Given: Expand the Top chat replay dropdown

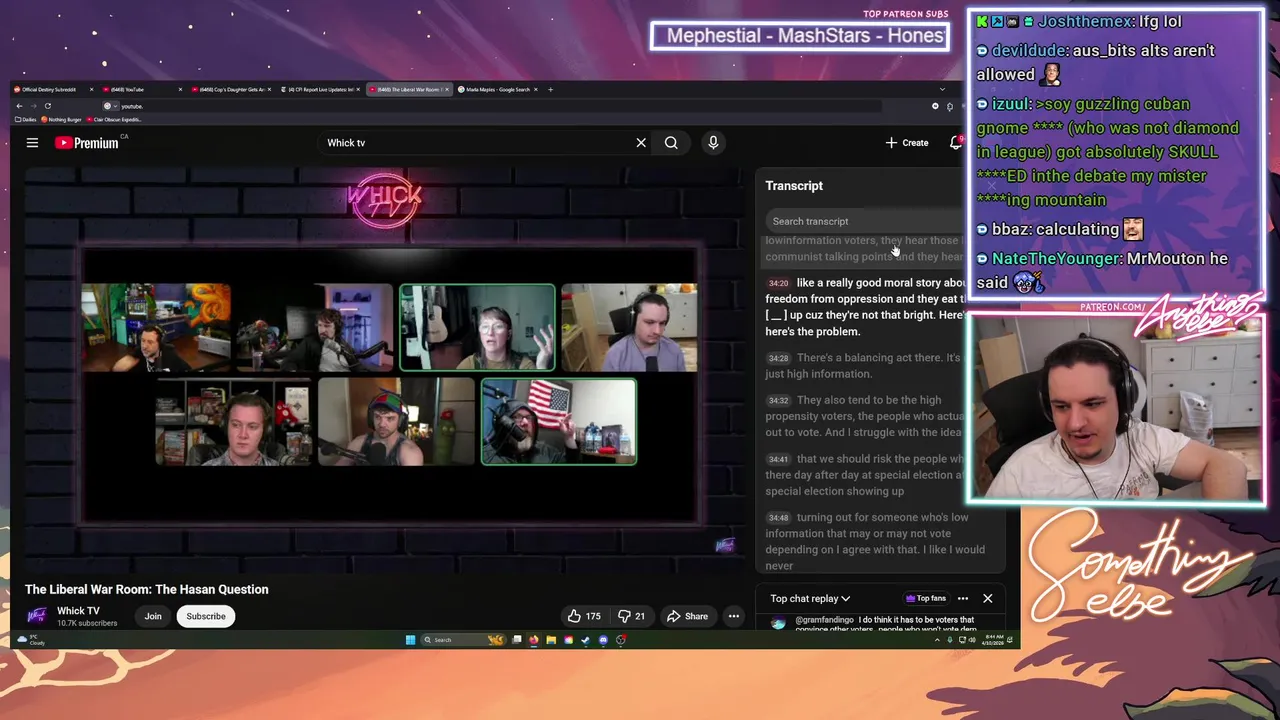Looking at the screenshot, I should click(x=810, y=599).
